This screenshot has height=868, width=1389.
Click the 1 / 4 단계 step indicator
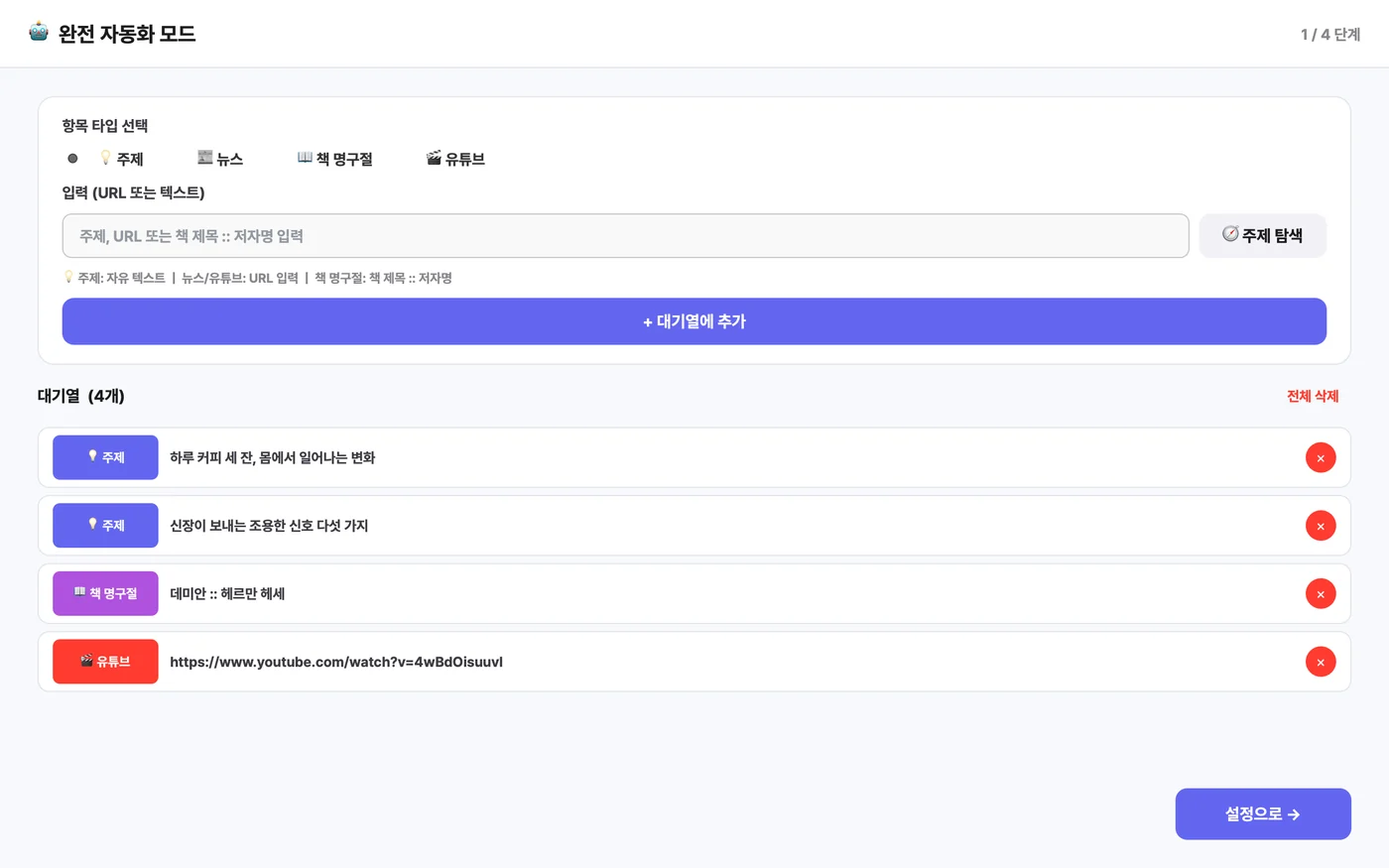click(x=1330, y=35)
